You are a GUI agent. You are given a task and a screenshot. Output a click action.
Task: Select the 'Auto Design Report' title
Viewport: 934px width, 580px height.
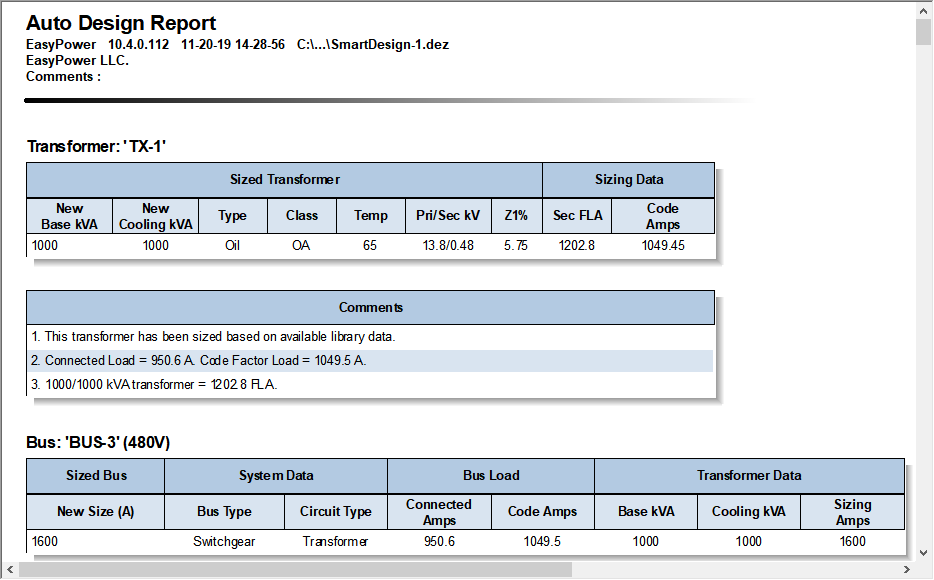pyautogui.click(x=121, y=23)
